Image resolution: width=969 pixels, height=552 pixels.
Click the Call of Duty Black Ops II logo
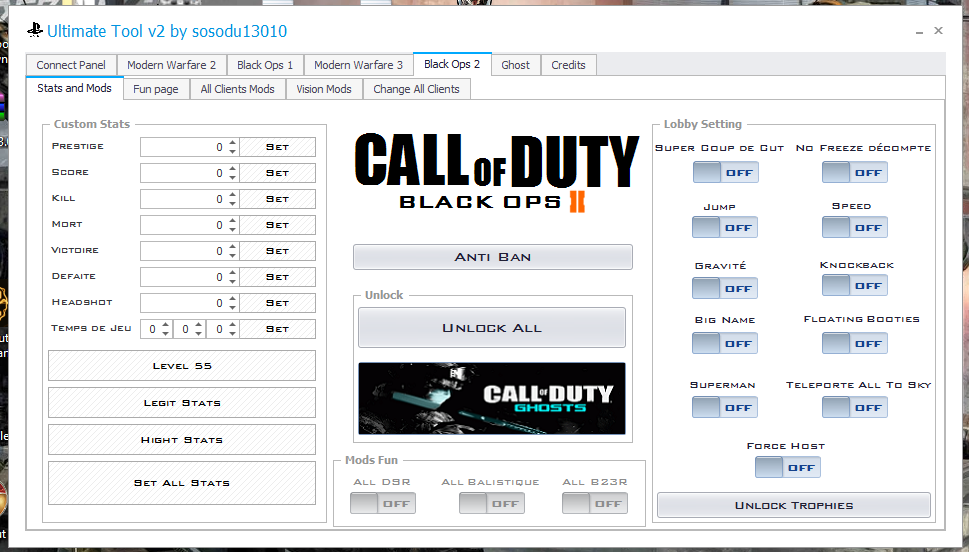coord(496,172)
